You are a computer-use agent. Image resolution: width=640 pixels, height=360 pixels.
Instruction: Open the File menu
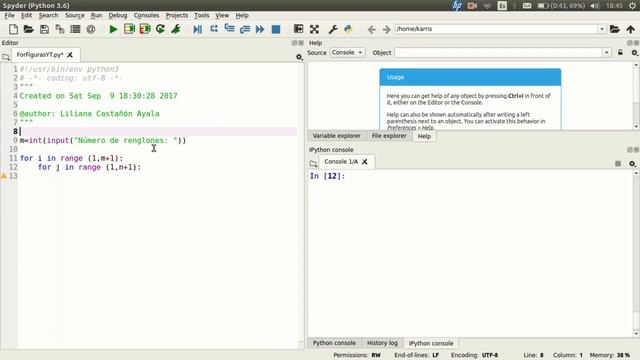[x=9, y=15]
